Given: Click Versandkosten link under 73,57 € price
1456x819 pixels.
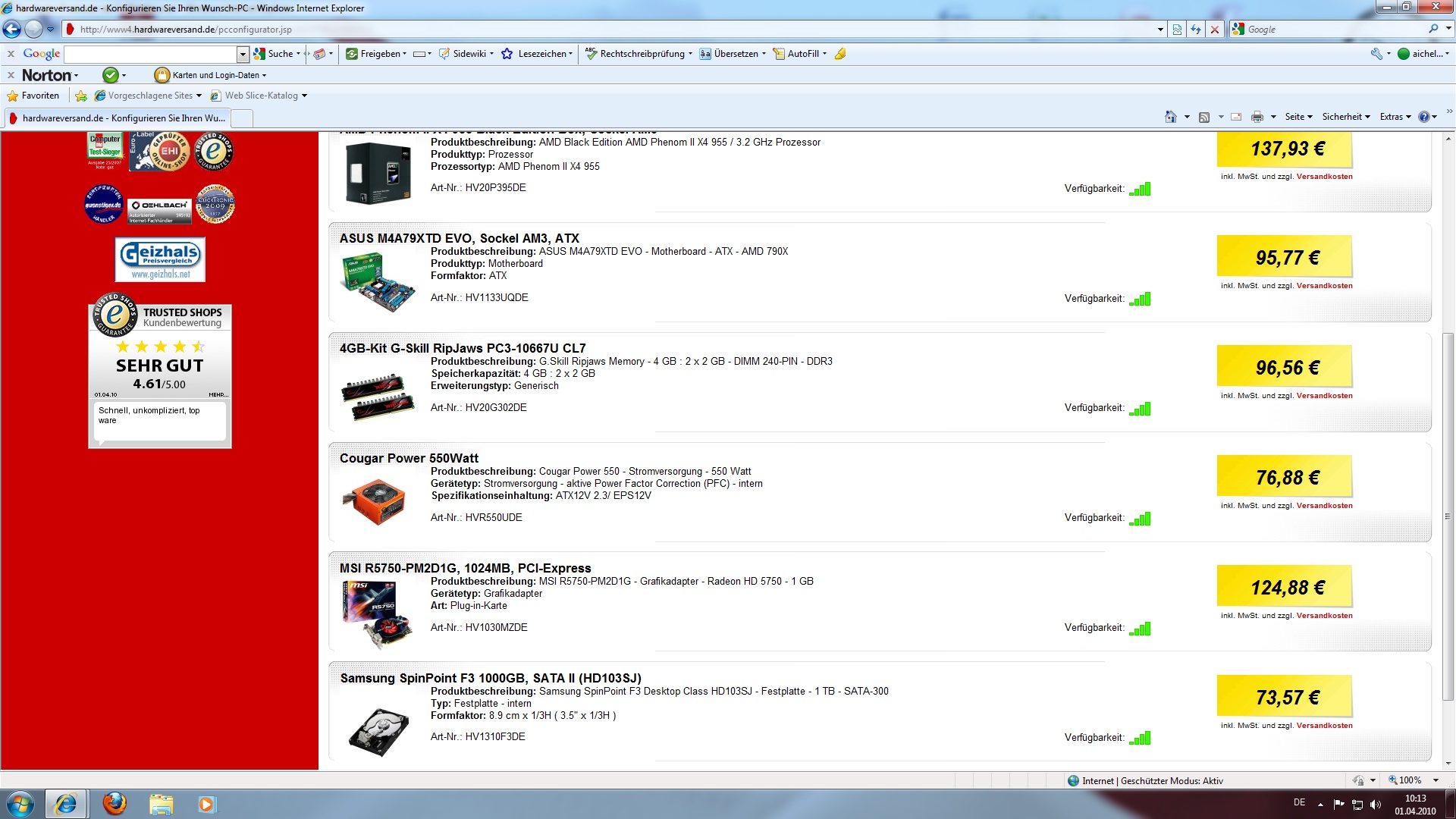Looking at the screenshot, I should (1324, 726).
